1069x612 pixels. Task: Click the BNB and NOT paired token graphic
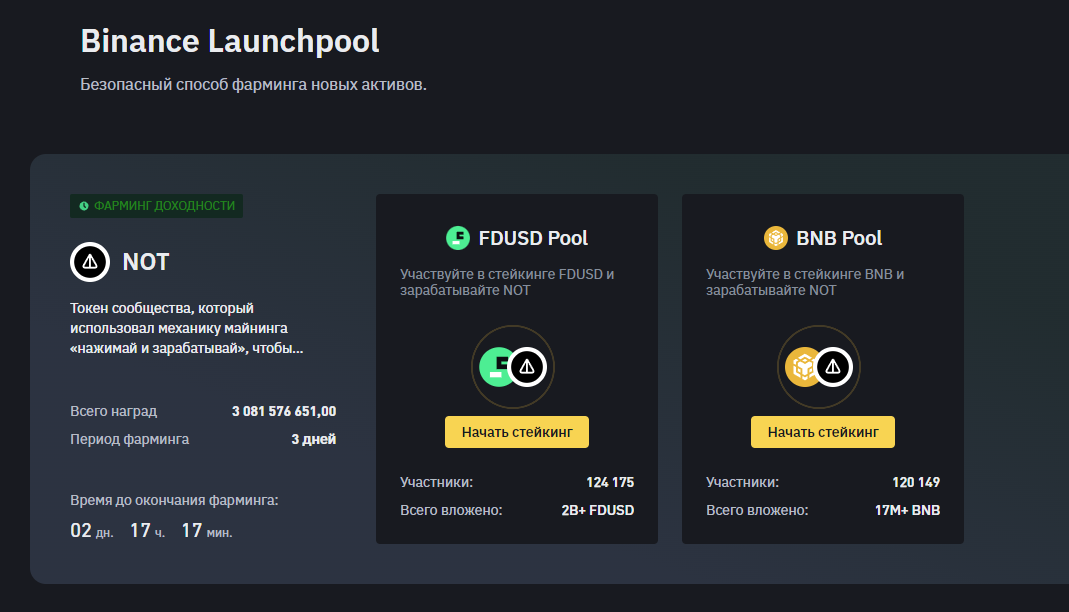point(819,367)
